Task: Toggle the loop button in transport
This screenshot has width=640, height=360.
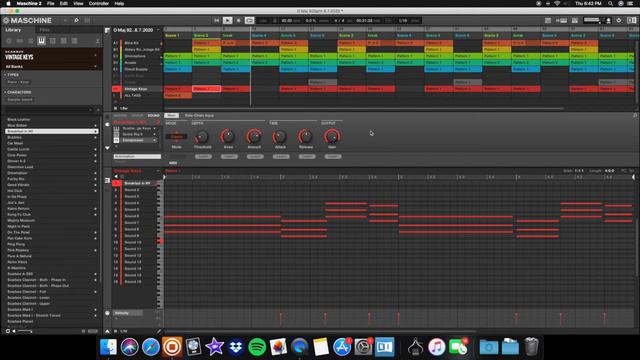Action: pos(249,20)
